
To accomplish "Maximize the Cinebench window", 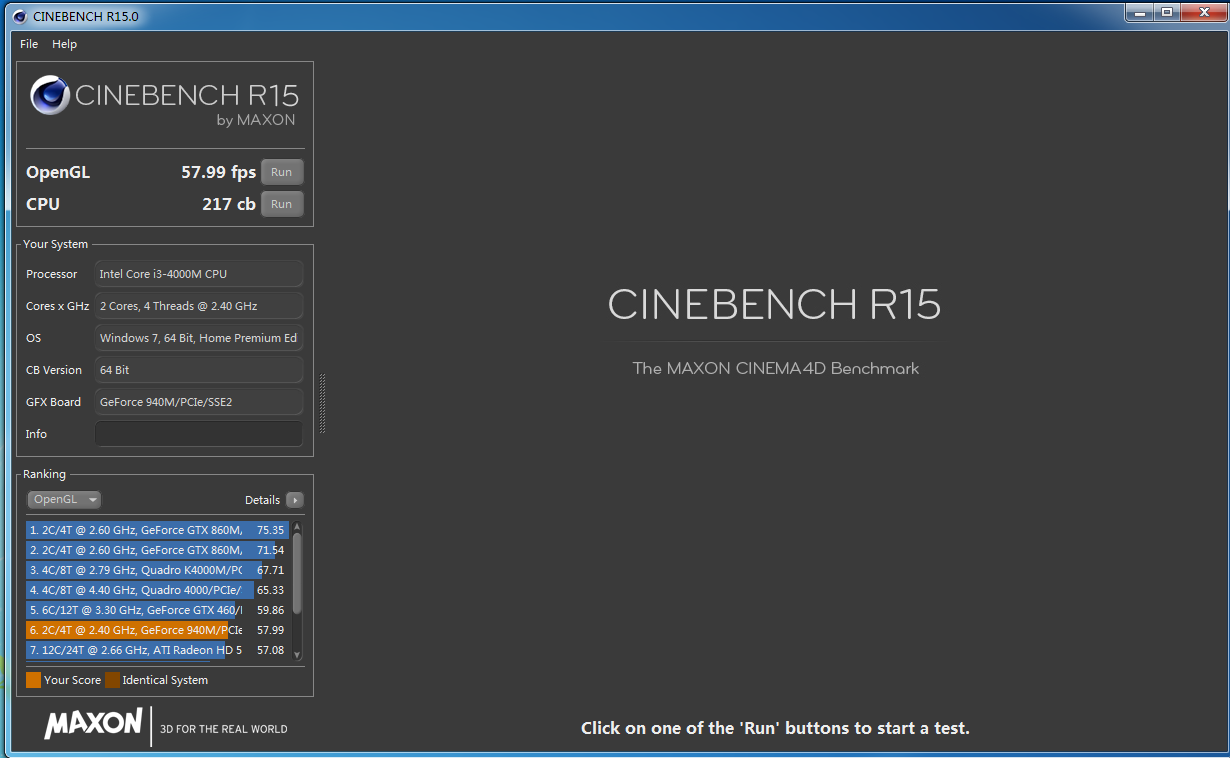I will (x=1166, y=12).
